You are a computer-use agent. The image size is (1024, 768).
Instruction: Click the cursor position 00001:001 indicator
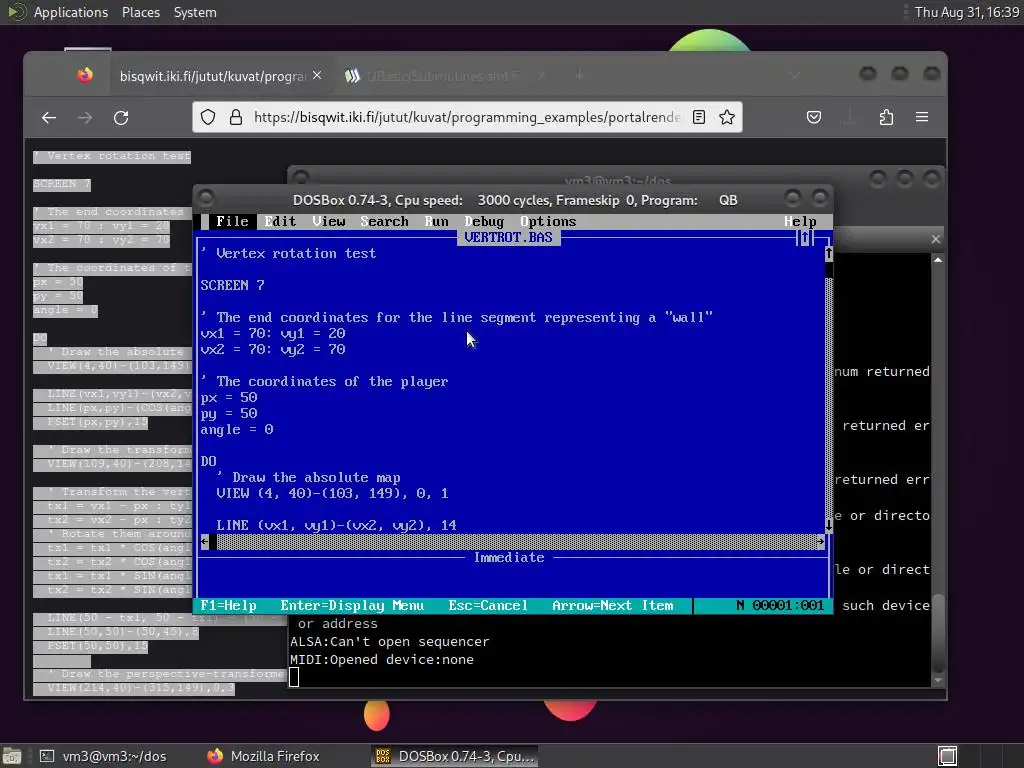[788, 605]
